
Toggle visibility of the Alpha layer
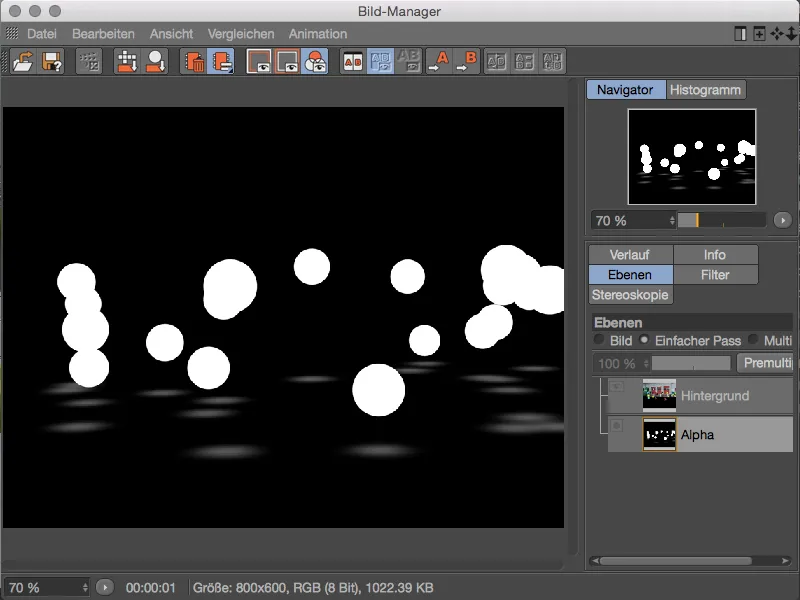tap(616, 425)
